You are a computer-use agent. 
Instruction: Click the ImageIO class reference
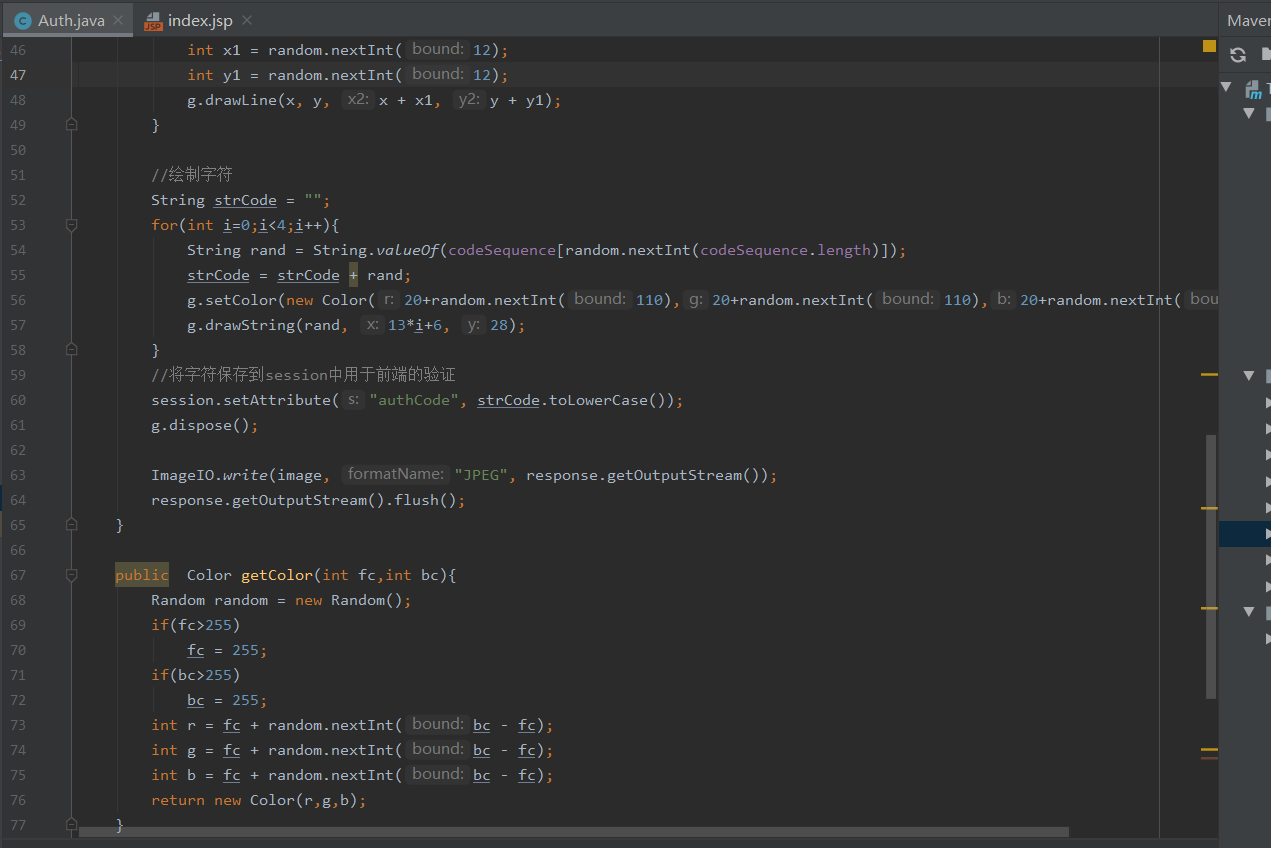[183, 475]
